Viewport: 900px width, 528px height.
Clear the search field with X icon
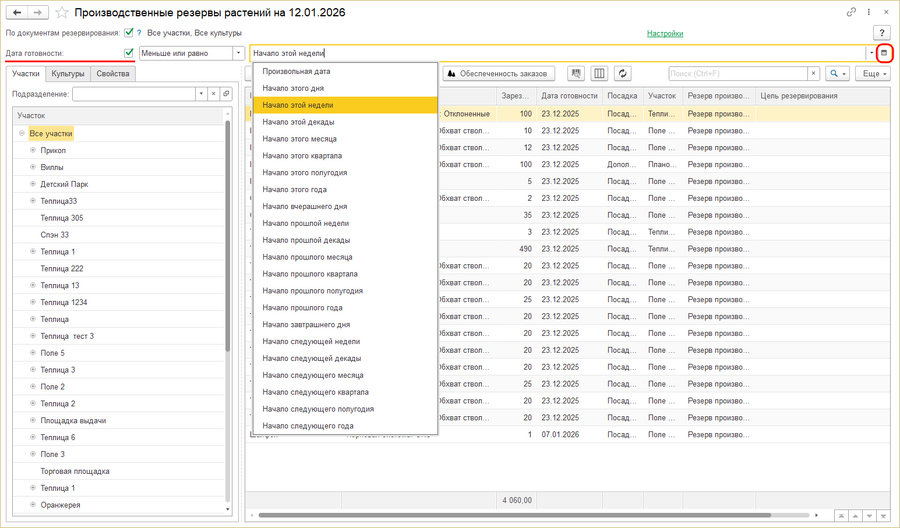[811, 74]
